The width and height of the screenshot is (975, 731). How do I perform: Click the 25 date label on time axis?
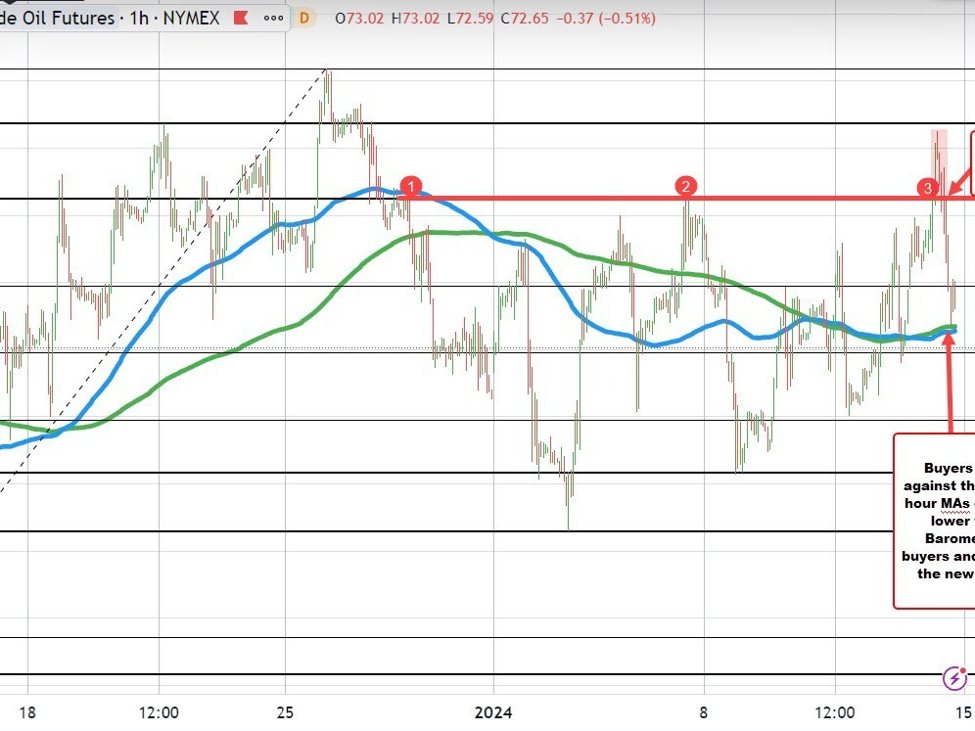pos(285,713)
